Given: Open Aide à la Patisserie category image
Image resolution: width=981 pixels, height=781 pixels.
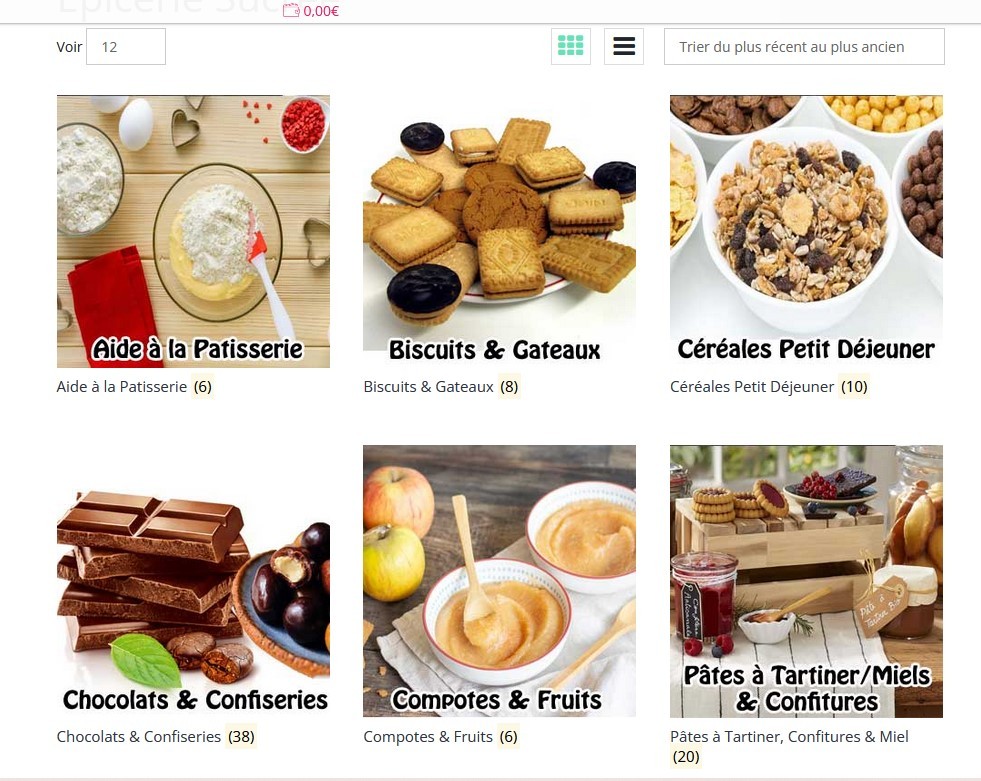Looking at the screenshot, I should coord(193,232).
